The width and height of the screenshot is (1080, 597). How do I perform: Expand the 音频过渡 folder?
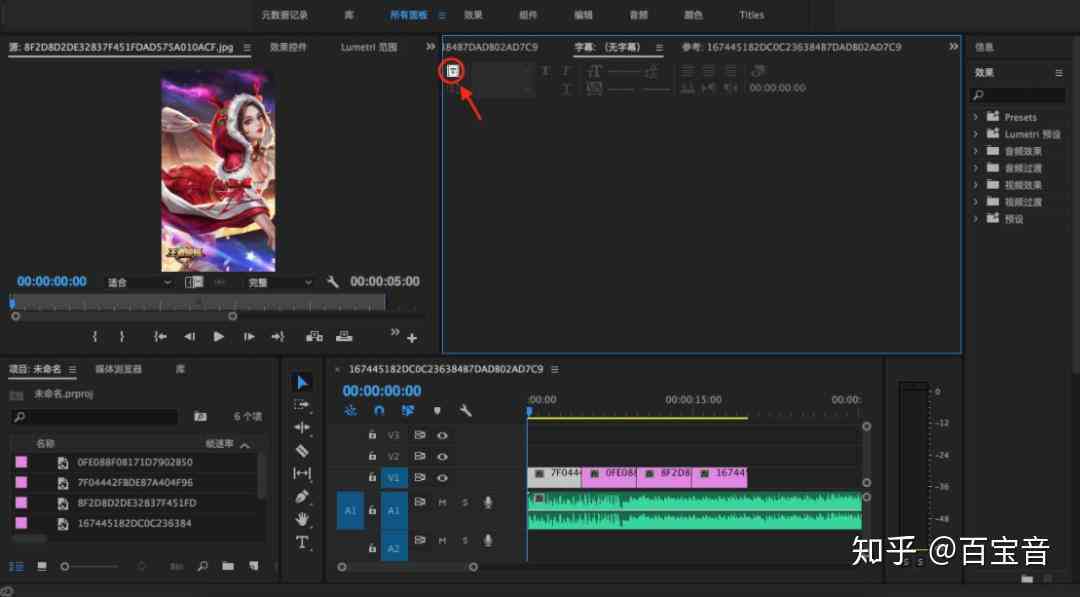(x=975, y=168)
